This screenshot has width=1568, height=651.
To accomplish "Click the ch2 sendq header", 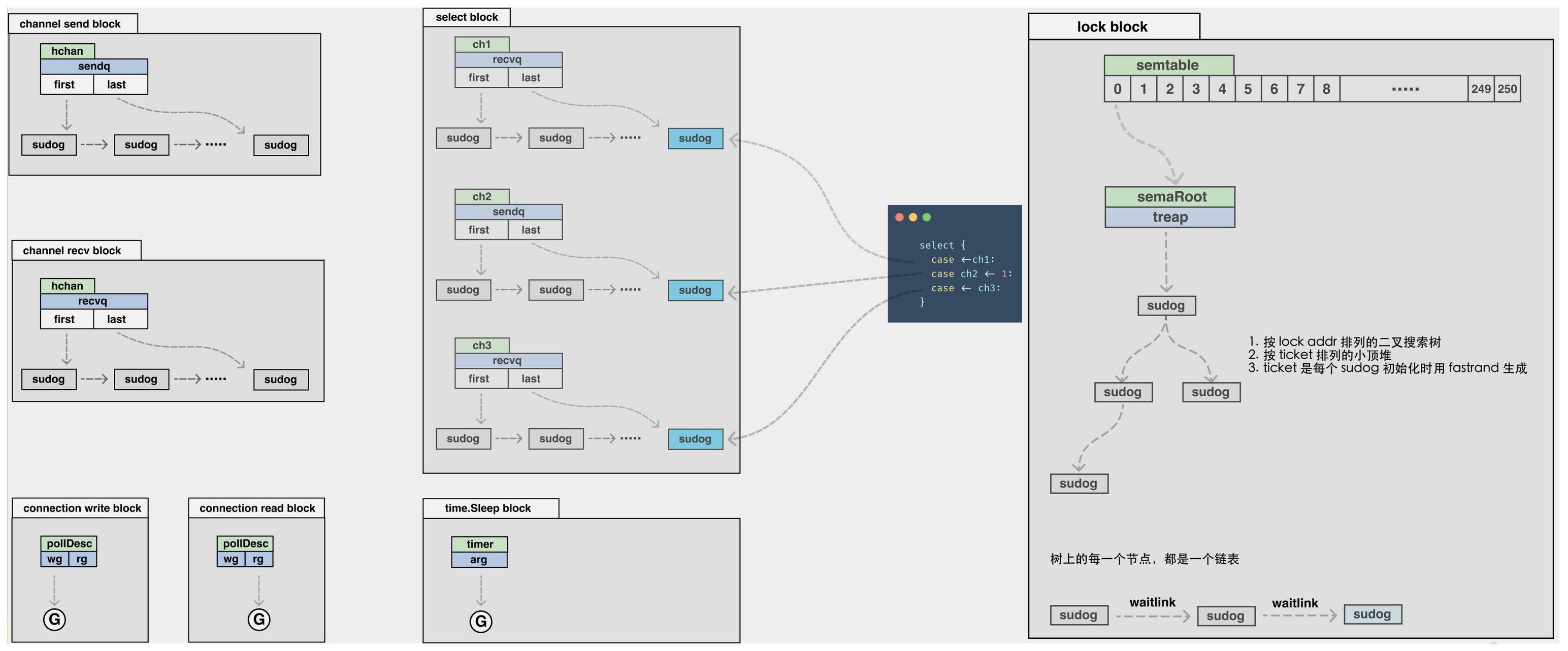I will click(508, 212).
